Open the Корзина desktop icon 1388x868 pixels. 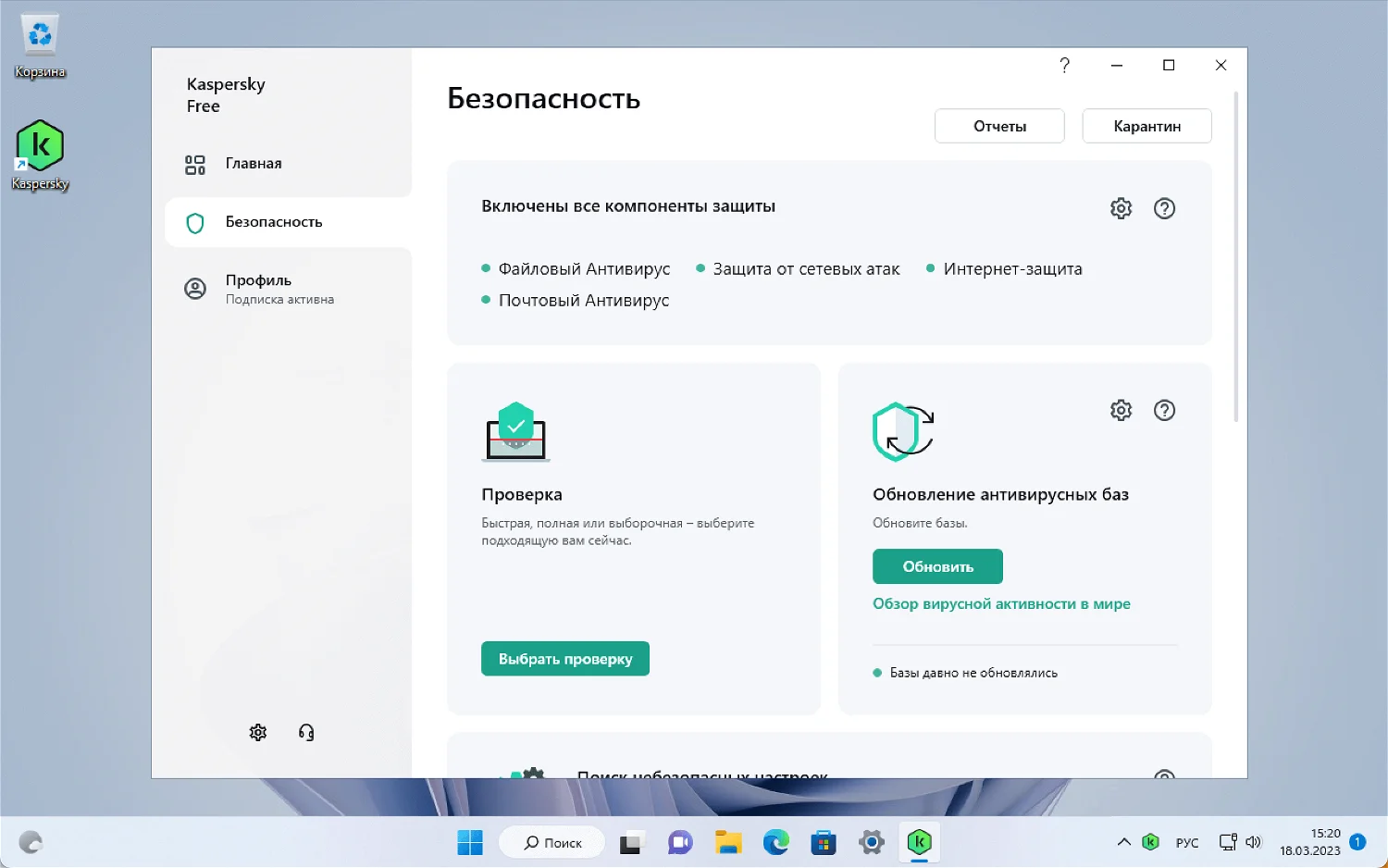pos(40,45)
